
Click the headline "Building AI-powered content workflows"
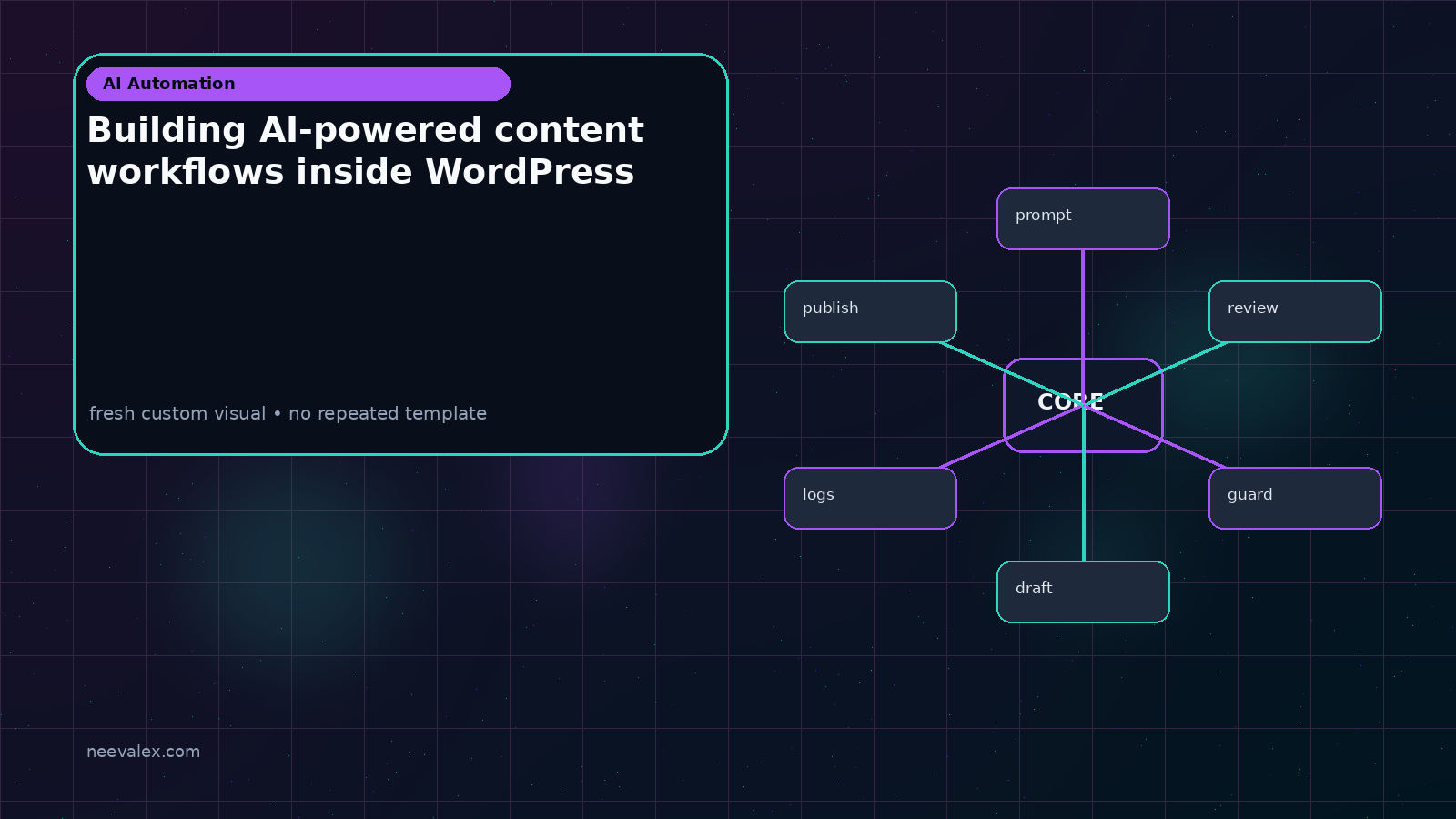tap(365, 151)
